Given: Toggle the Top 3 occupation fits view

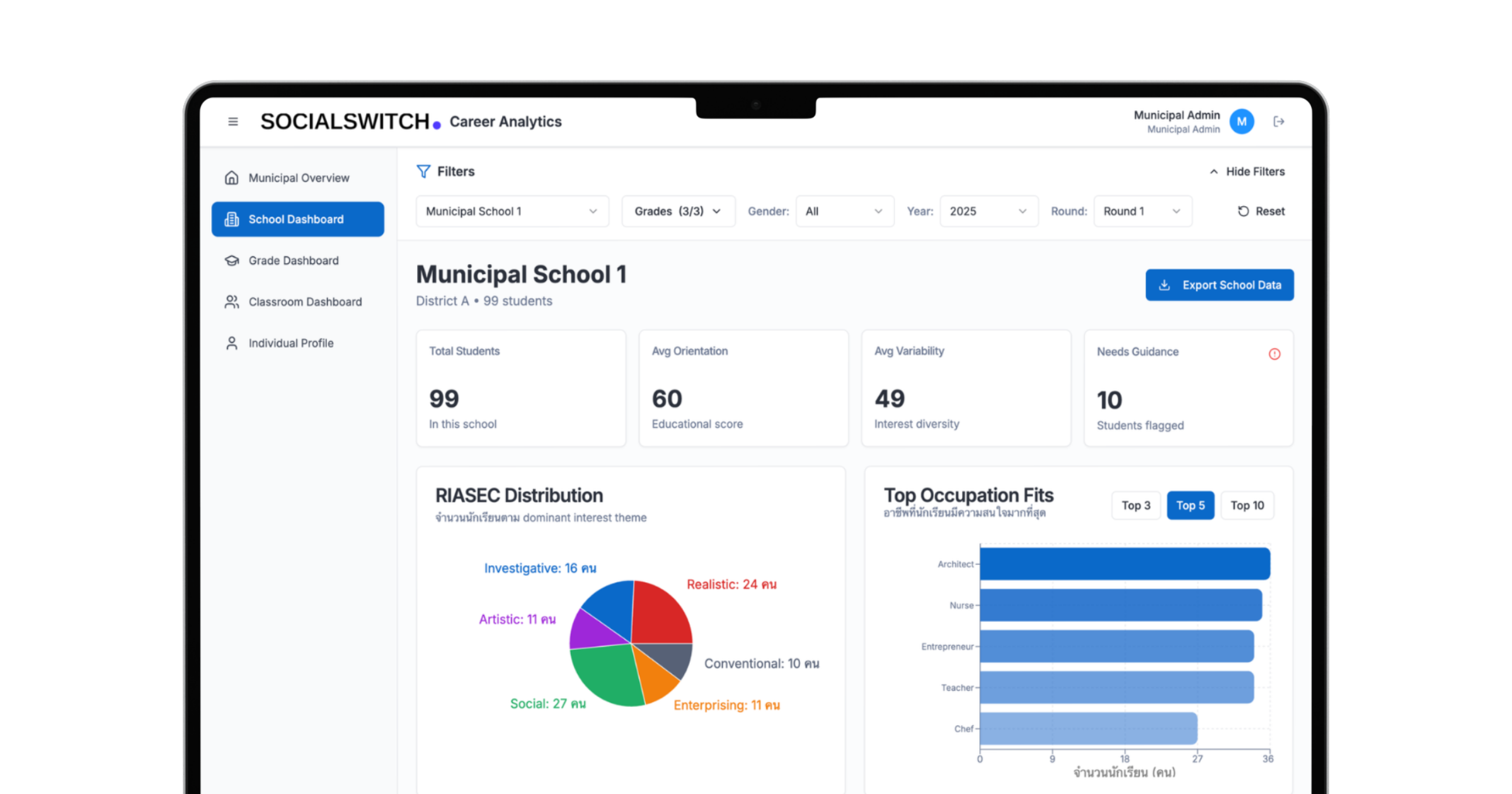Looking at the screenshot, I should coord(1135,505).
